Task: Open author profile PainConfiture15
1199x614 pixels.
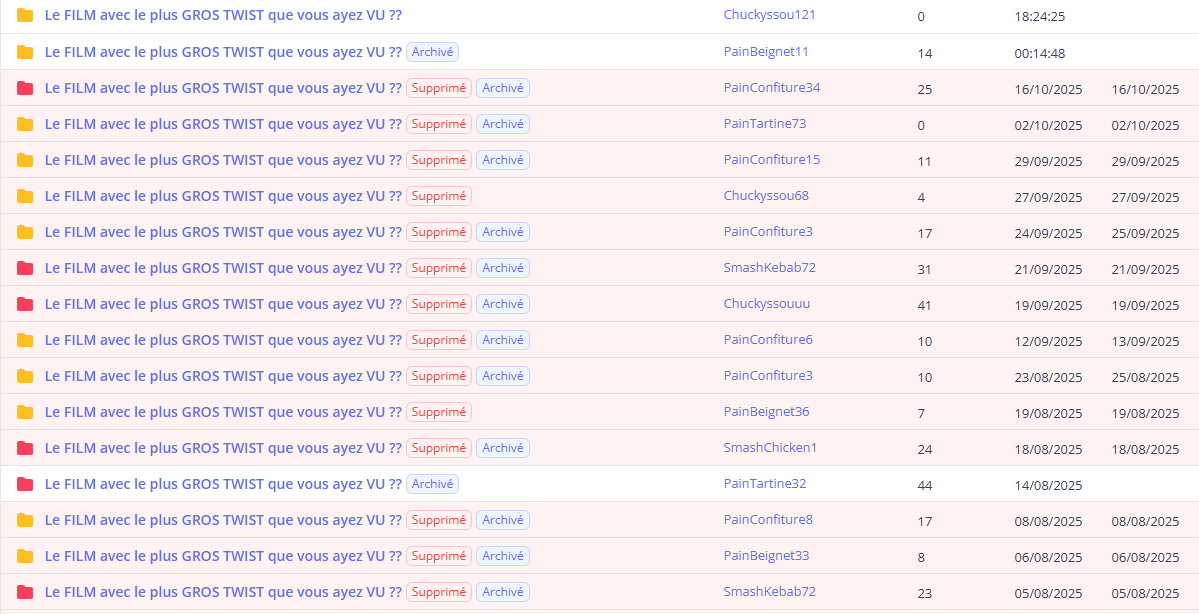Action: (x=771, y=160)
